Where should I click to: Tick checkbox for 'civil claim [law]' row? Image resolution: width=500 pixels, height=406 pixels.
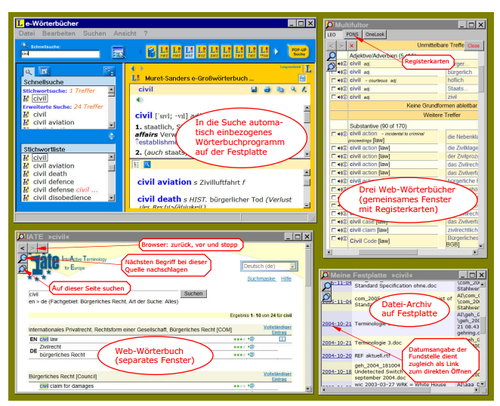(x=333, y=230)
